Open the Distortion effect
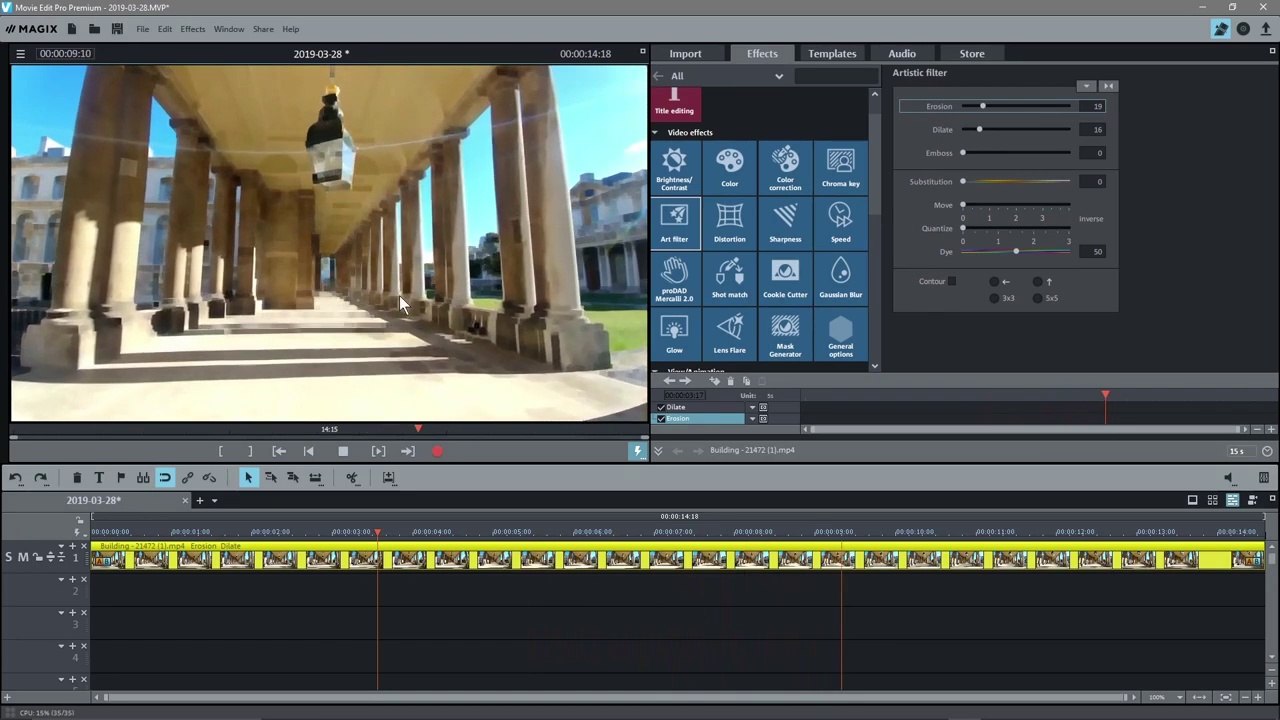Viewport: 1280px width, 720px height. [x=730, y=223]
